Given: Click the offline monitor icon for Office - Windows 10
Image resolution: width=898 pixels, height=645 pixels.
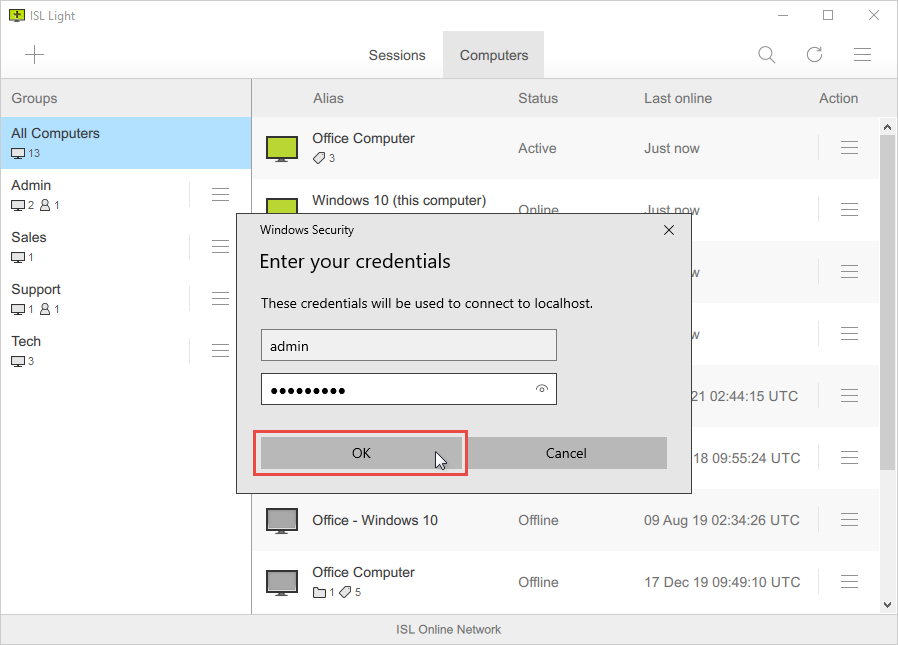Looking at the screenshot, I should tap(281, 520).
